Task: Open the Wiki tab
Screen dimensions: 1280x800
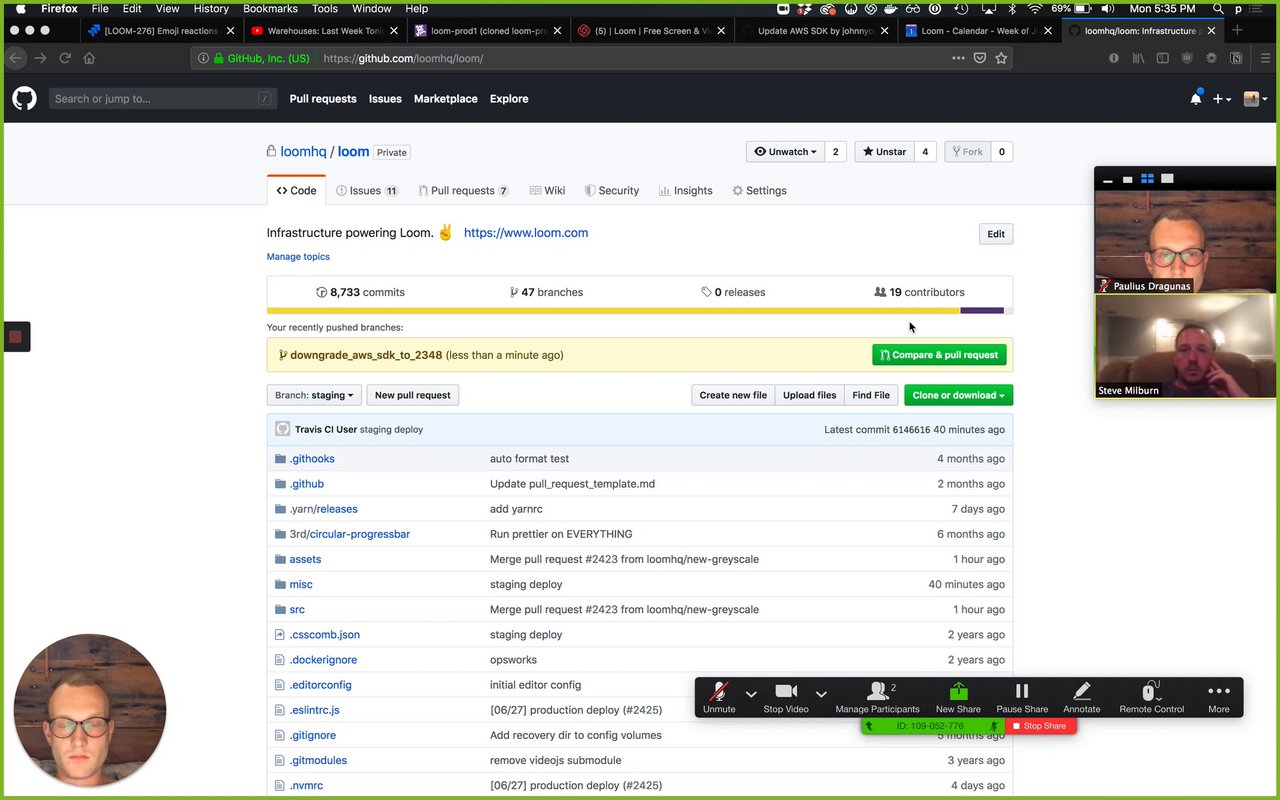Action: (547, 191)
